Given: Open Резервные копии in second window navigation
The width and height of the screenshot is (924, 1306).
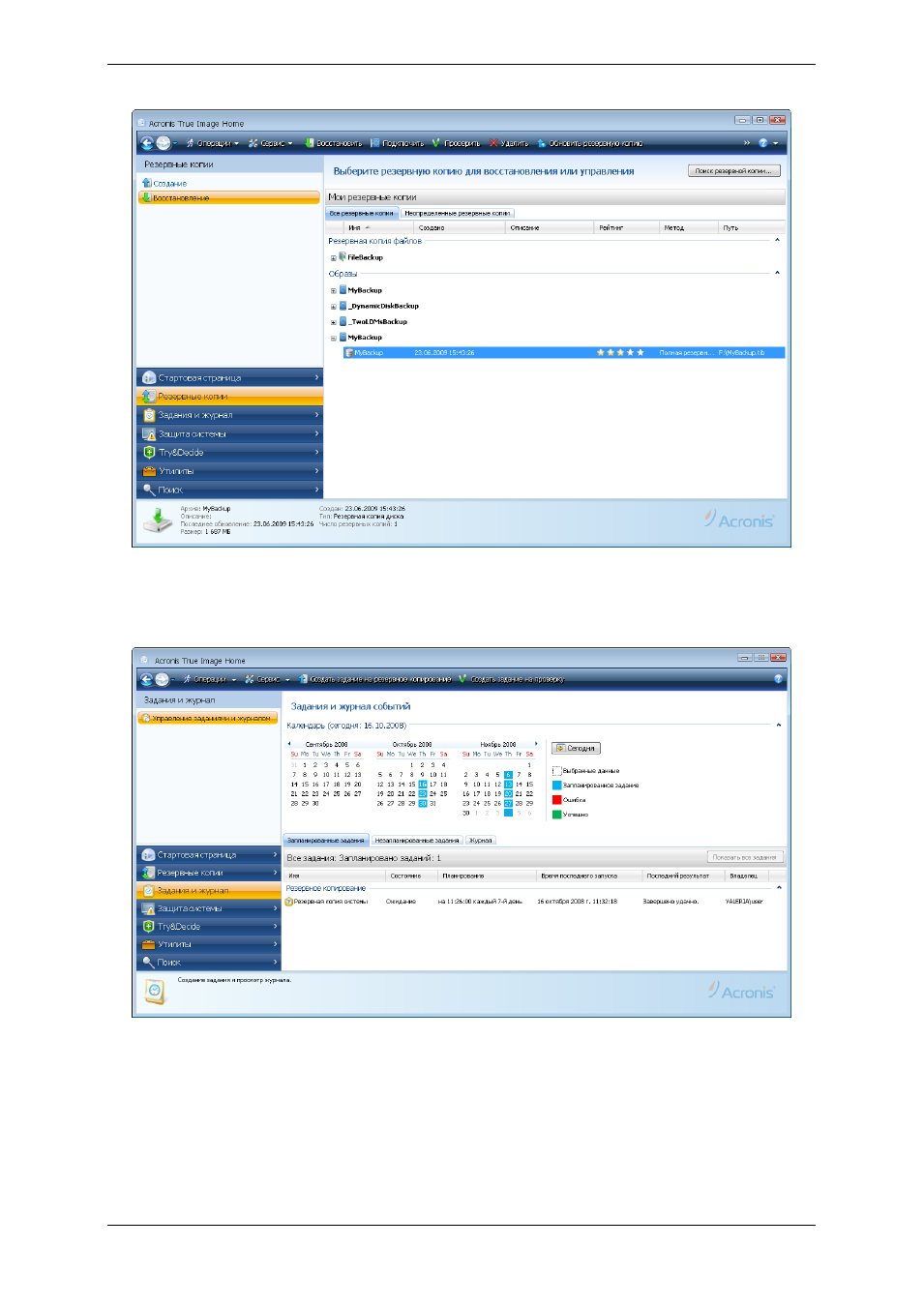Looking at the screenshot, I should point(208,873).
